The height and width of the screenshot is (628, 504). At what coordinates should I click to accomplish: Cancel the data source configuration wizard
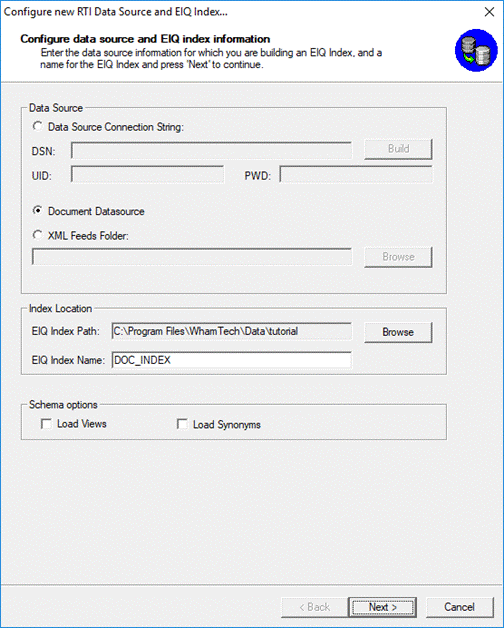tap(460, 607)
